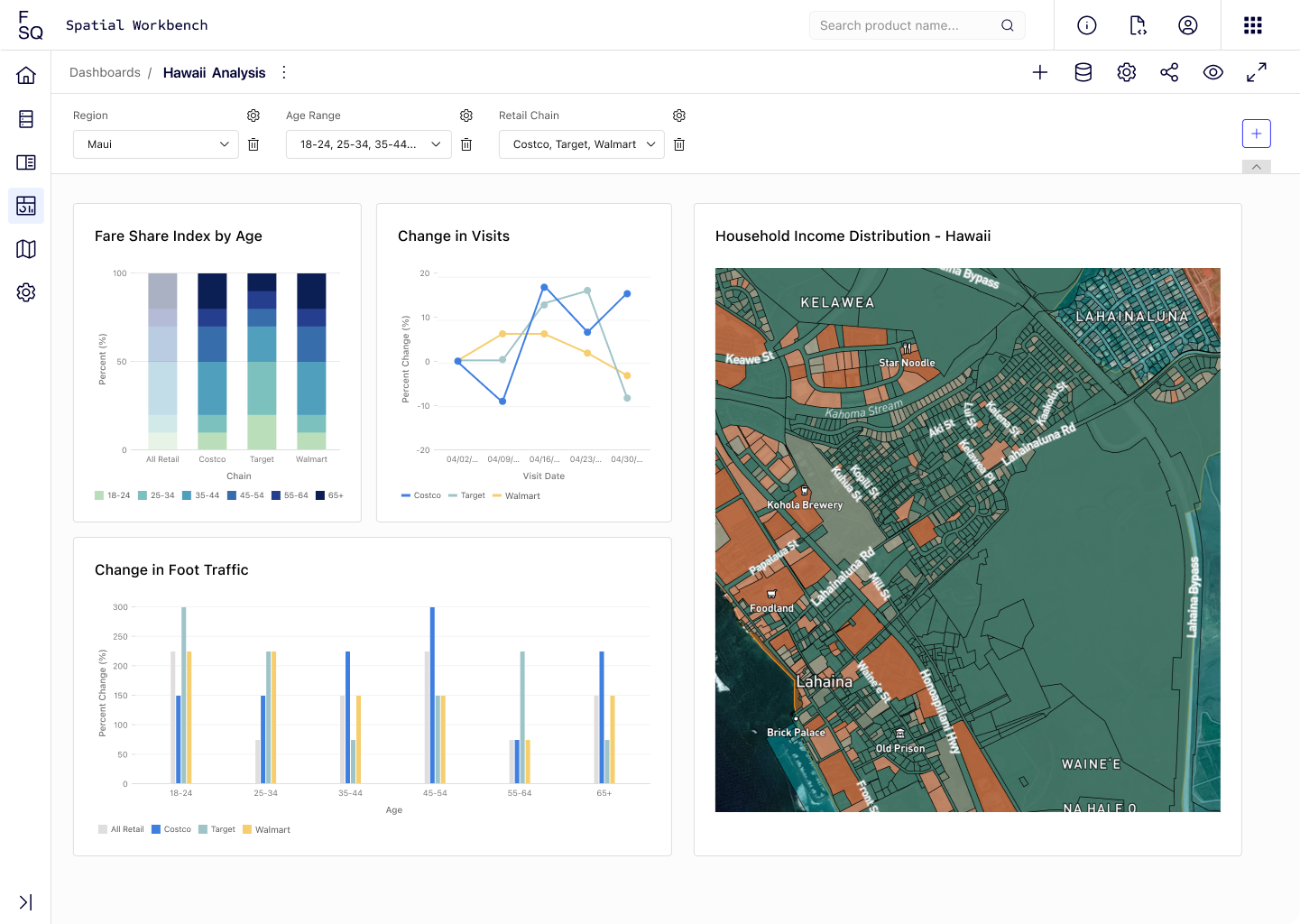Image resolution: width=1300 pixels, height=924 pixels.
Task: Open the apps grid launcher
Action: tap(1252, 25)
